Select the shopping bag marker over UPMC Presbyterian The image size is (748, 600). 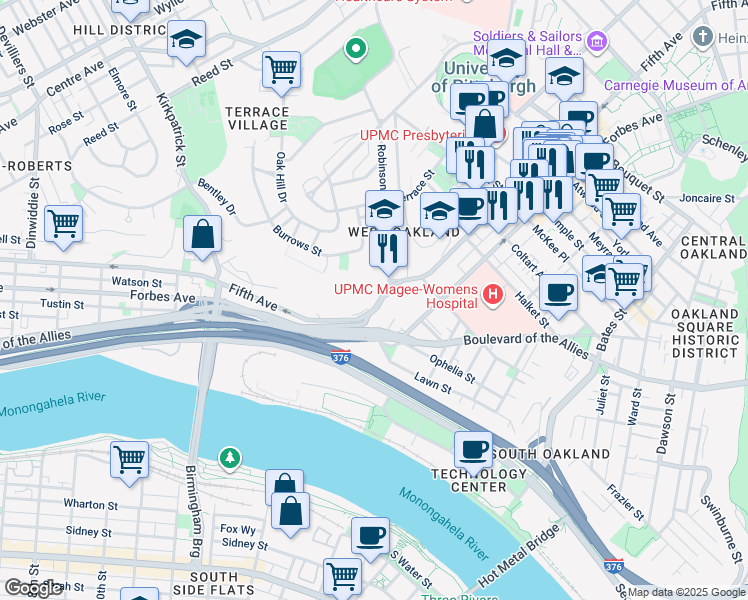coord(485,125)
